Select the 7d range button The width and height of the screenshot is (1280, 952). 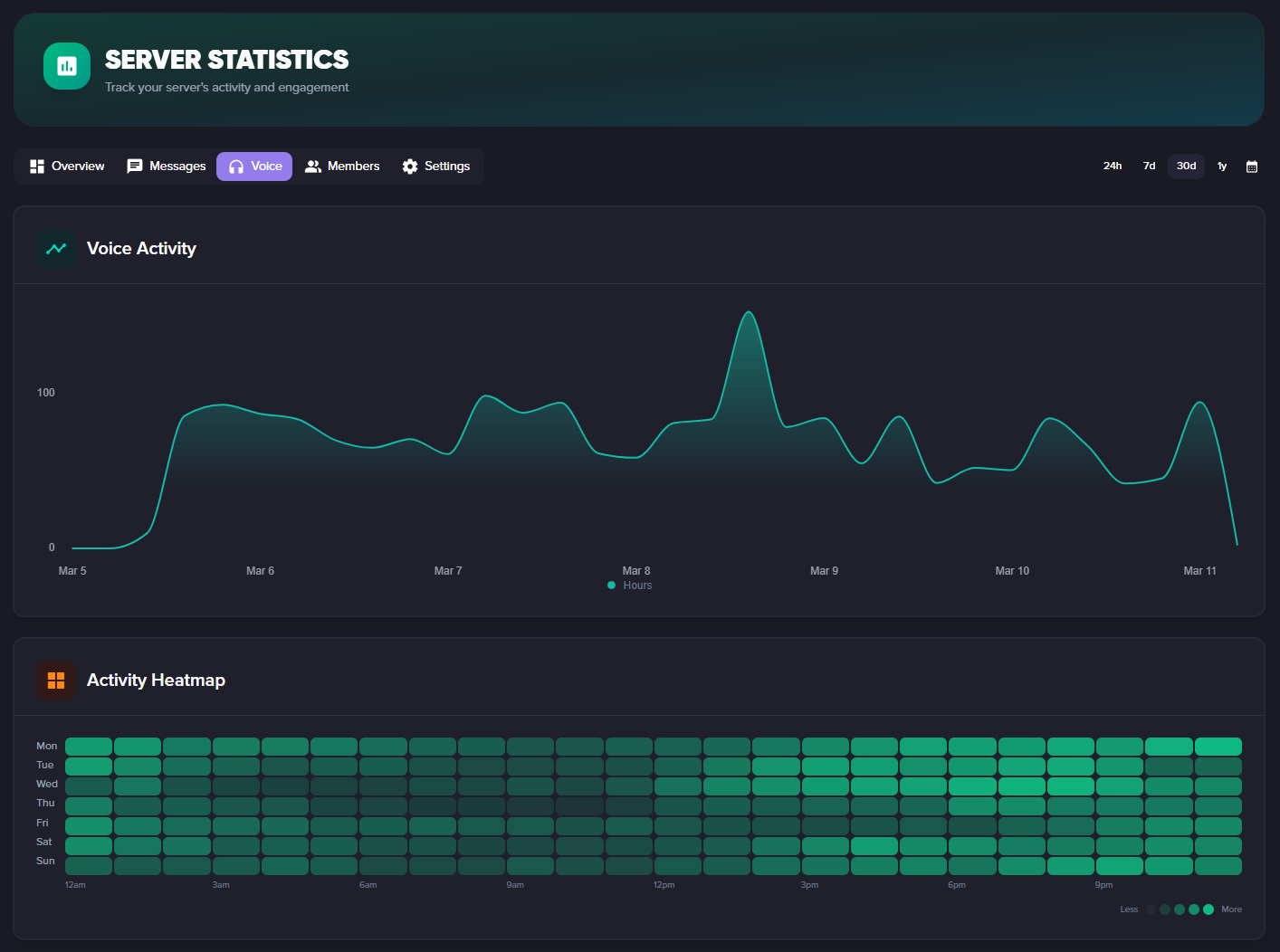(x=1149, y=166)
